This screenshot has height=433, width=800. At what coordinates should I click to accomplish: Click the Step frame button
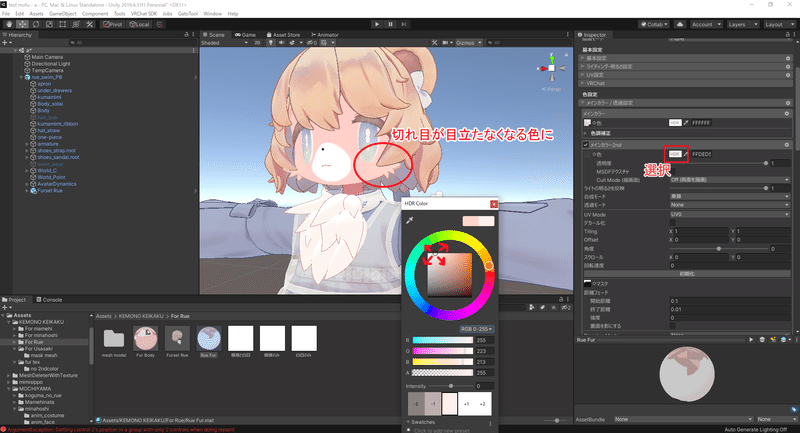click(404, 24)
